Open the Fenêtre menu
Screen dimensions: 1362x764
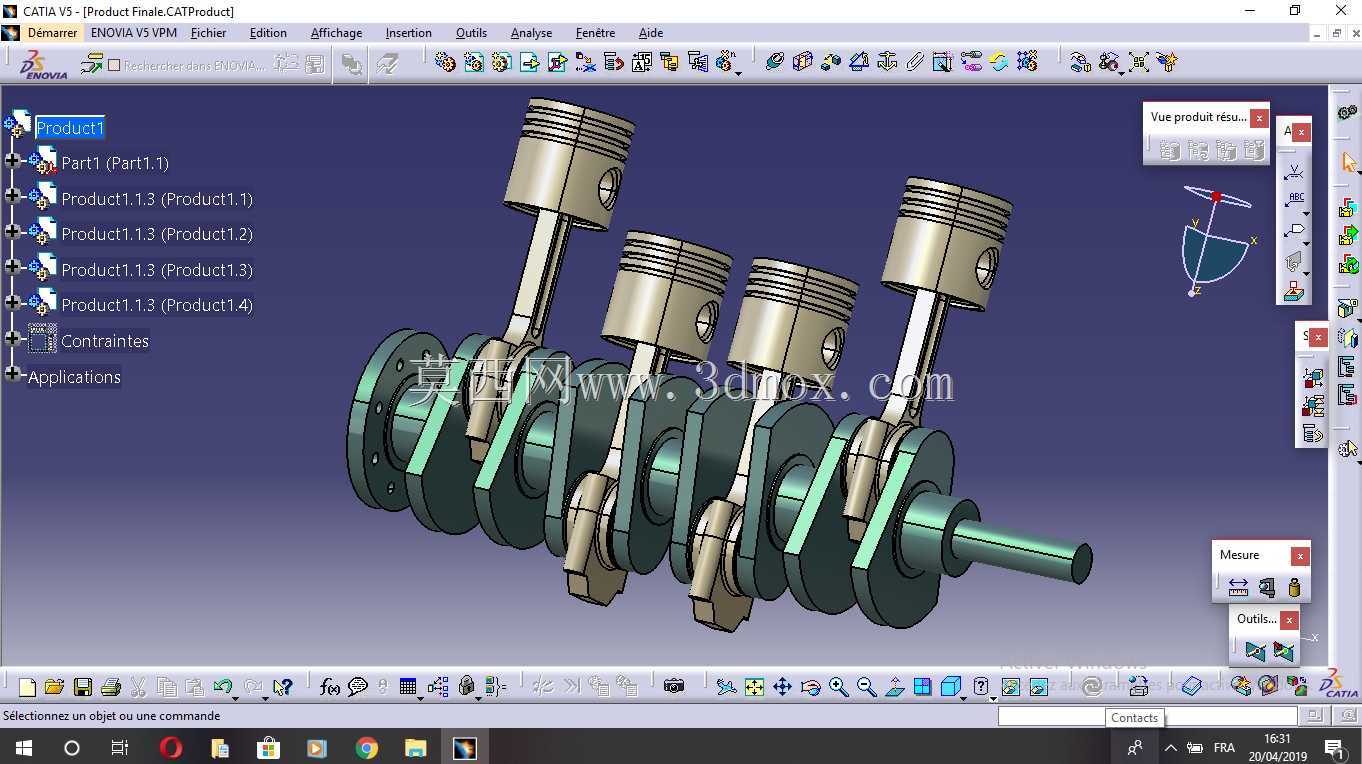pos(595,33)
